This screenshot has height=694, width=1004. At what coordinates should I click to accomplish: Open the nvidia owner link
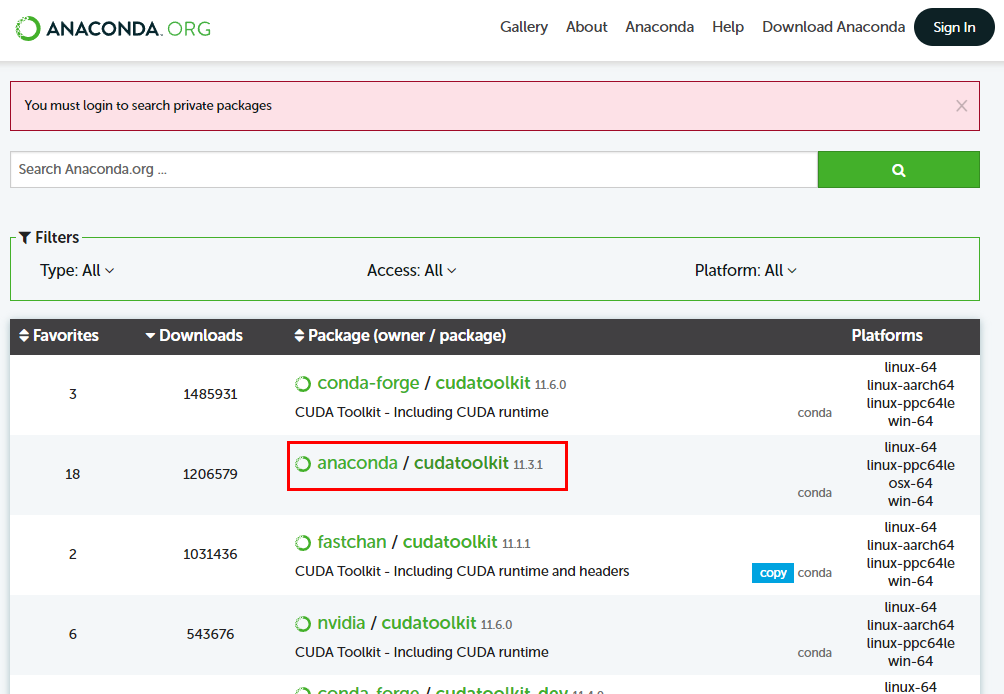[341, 623]
